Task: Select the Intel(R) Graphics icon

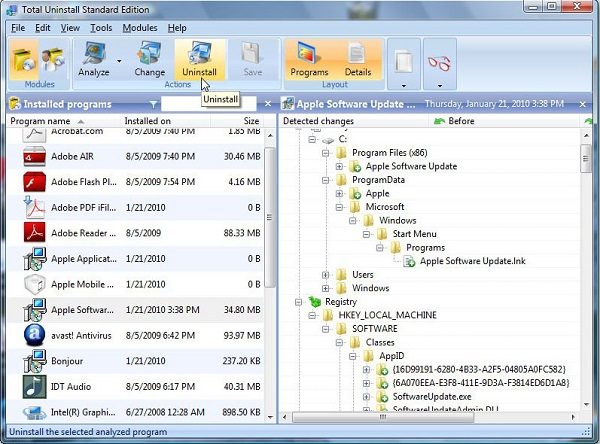Action: coord(34,412)
